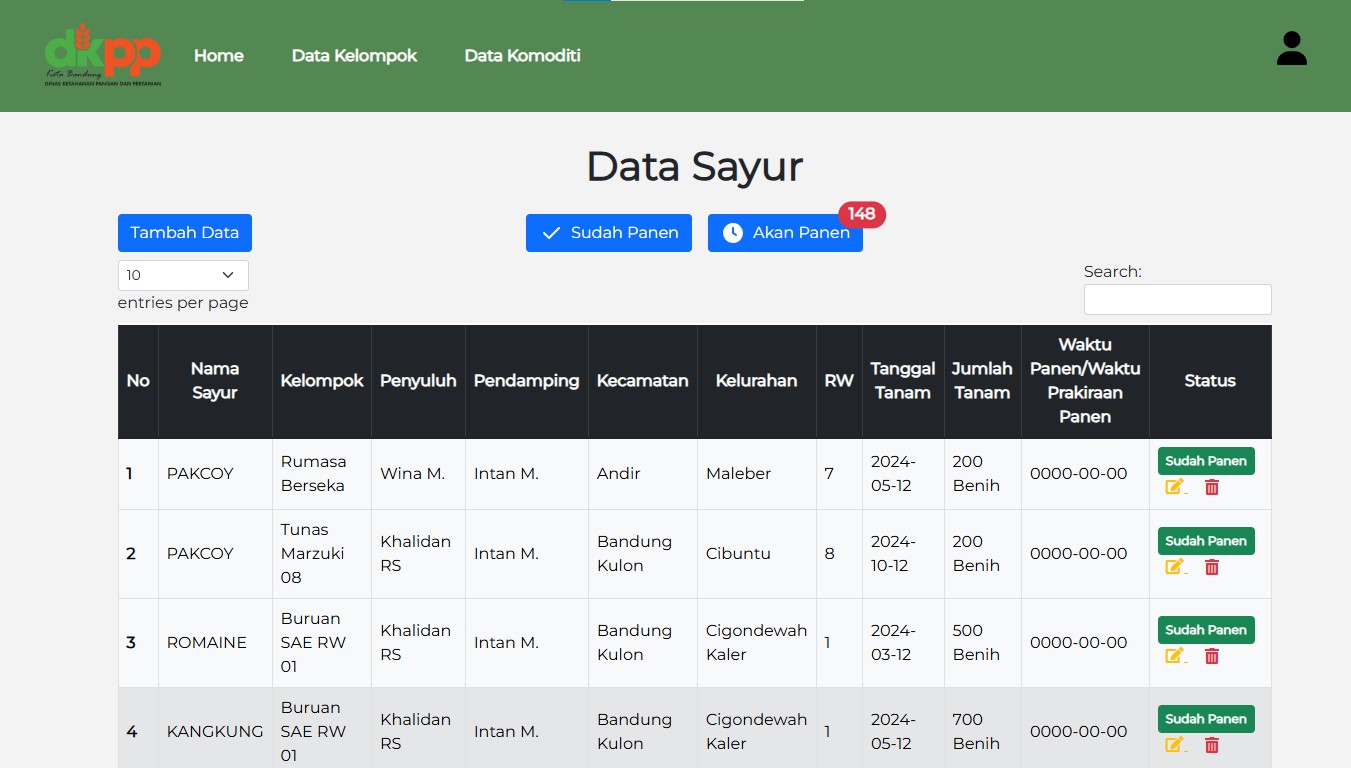Click the DKPP logo
The width and height of the screenshot is (1351, 768).
pyautogui.click(x=103, y=56)
